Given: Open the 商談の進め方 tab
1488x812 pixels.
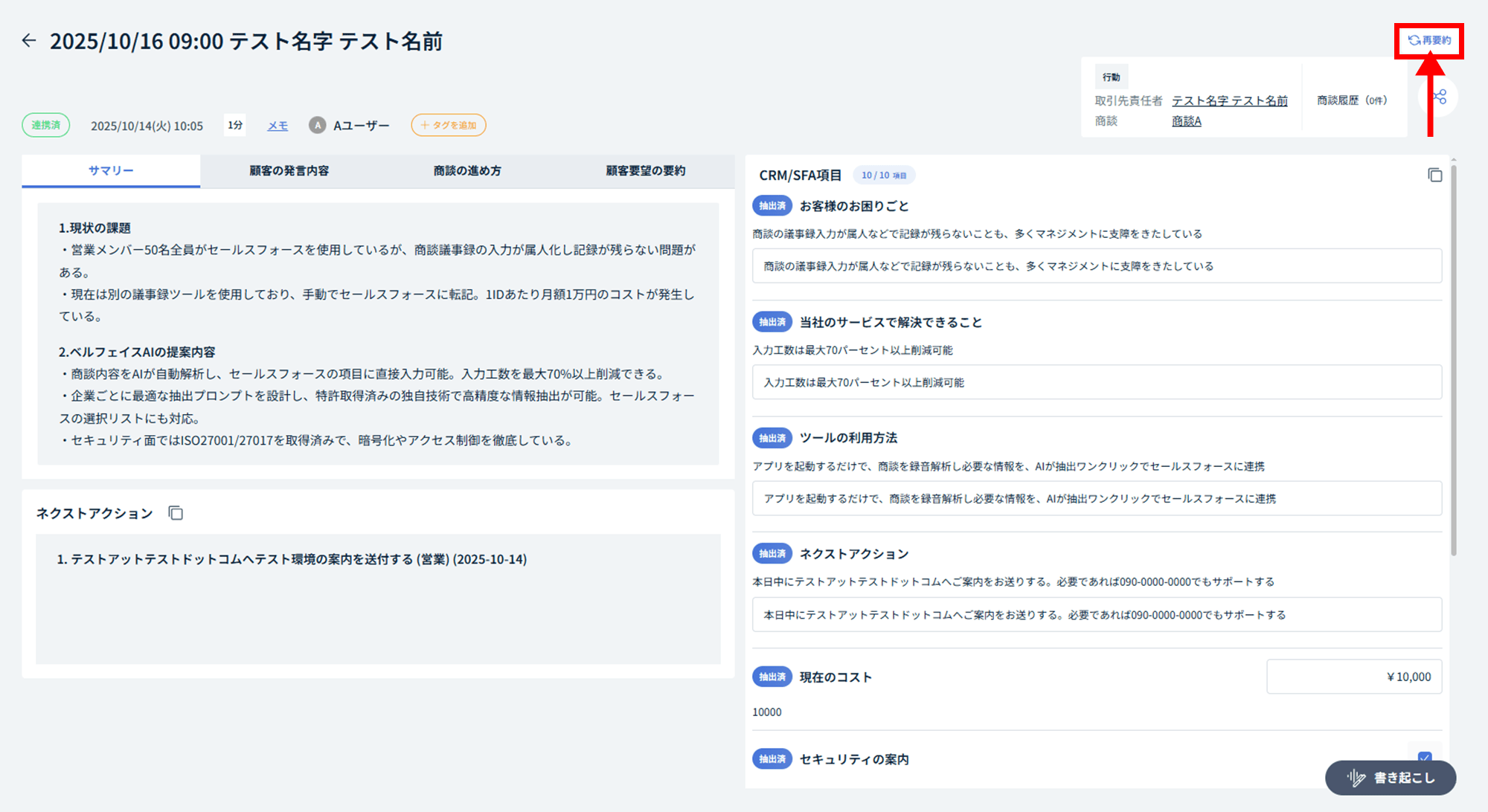Looking at the screenshot, I should 467,171.
